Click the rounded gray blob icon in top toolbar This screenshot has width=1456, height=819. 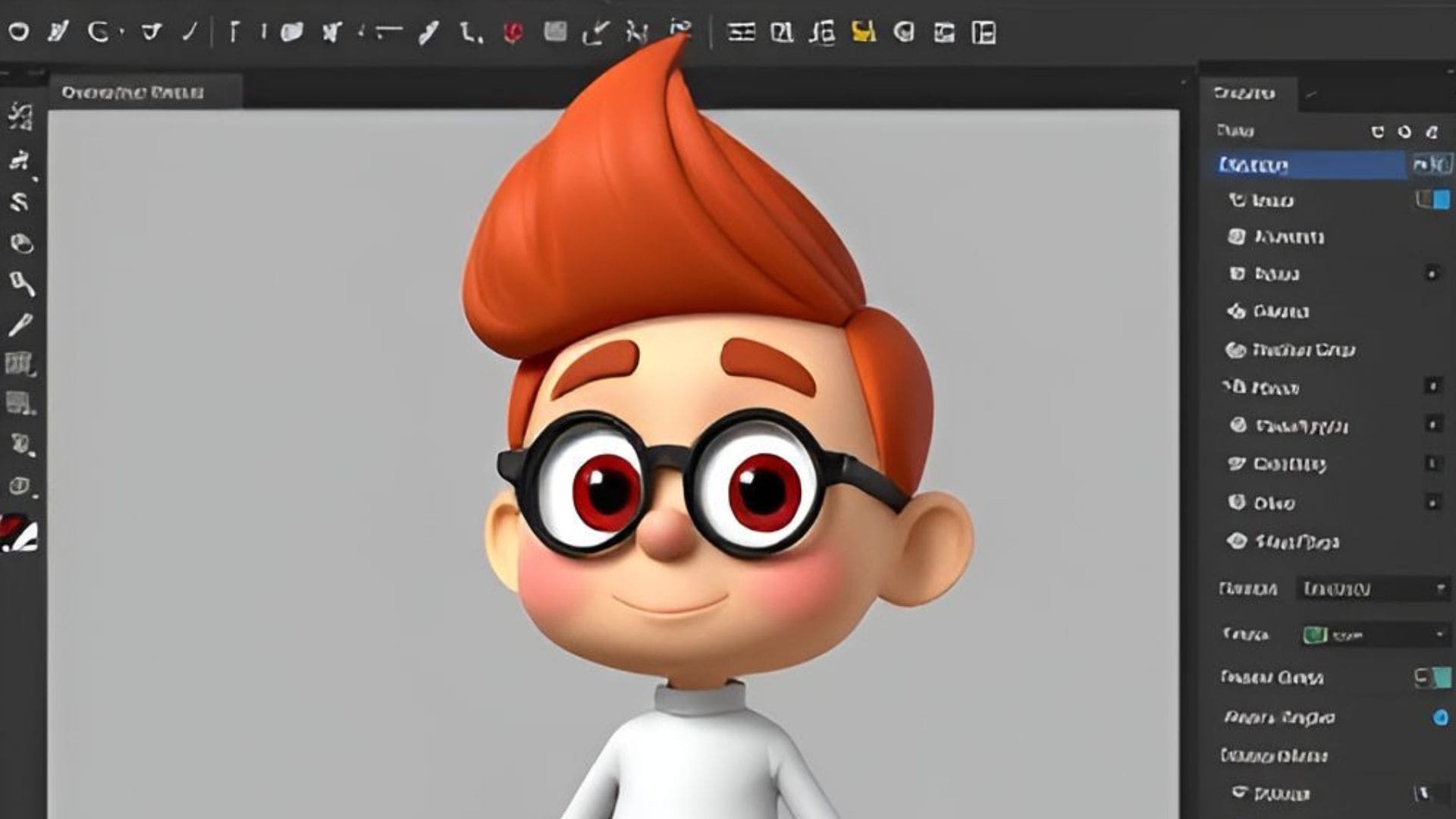292,32
